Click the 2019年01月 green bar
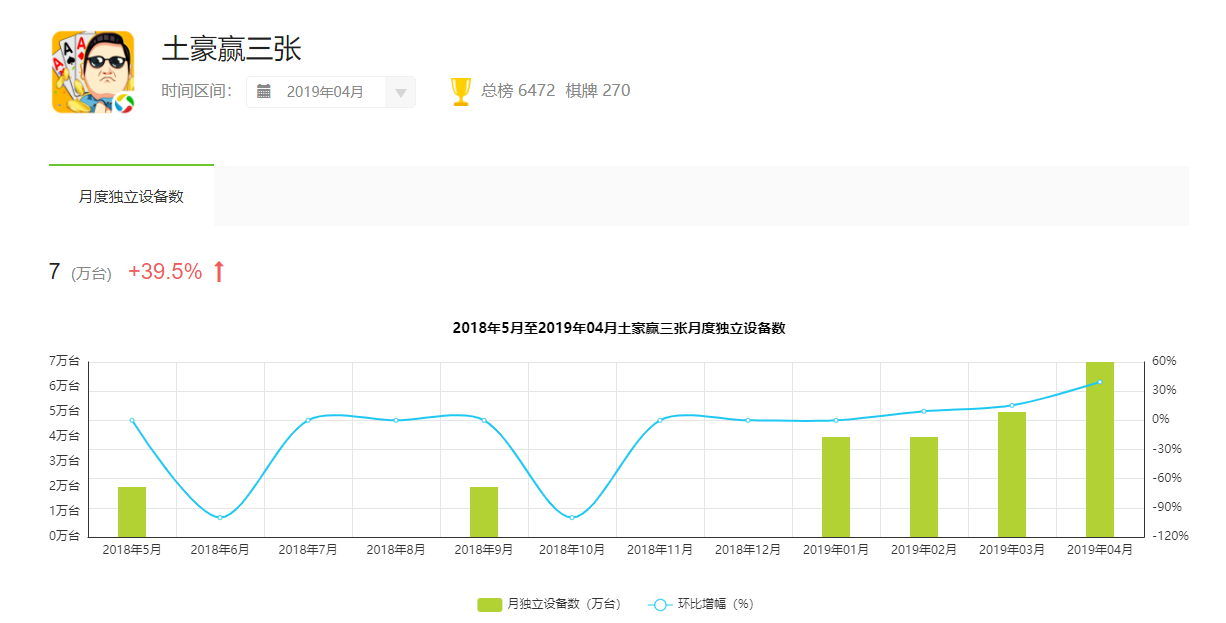Viewport: 1226px width, 623px height. click(x=836, y=487)
